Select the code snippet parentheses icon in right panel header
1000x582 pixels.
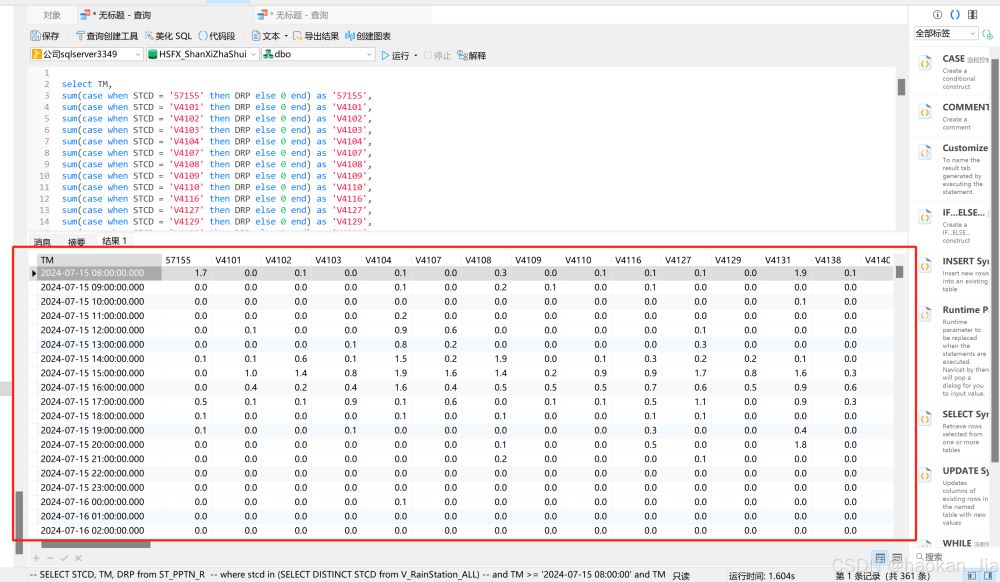[x=955, y=15]
